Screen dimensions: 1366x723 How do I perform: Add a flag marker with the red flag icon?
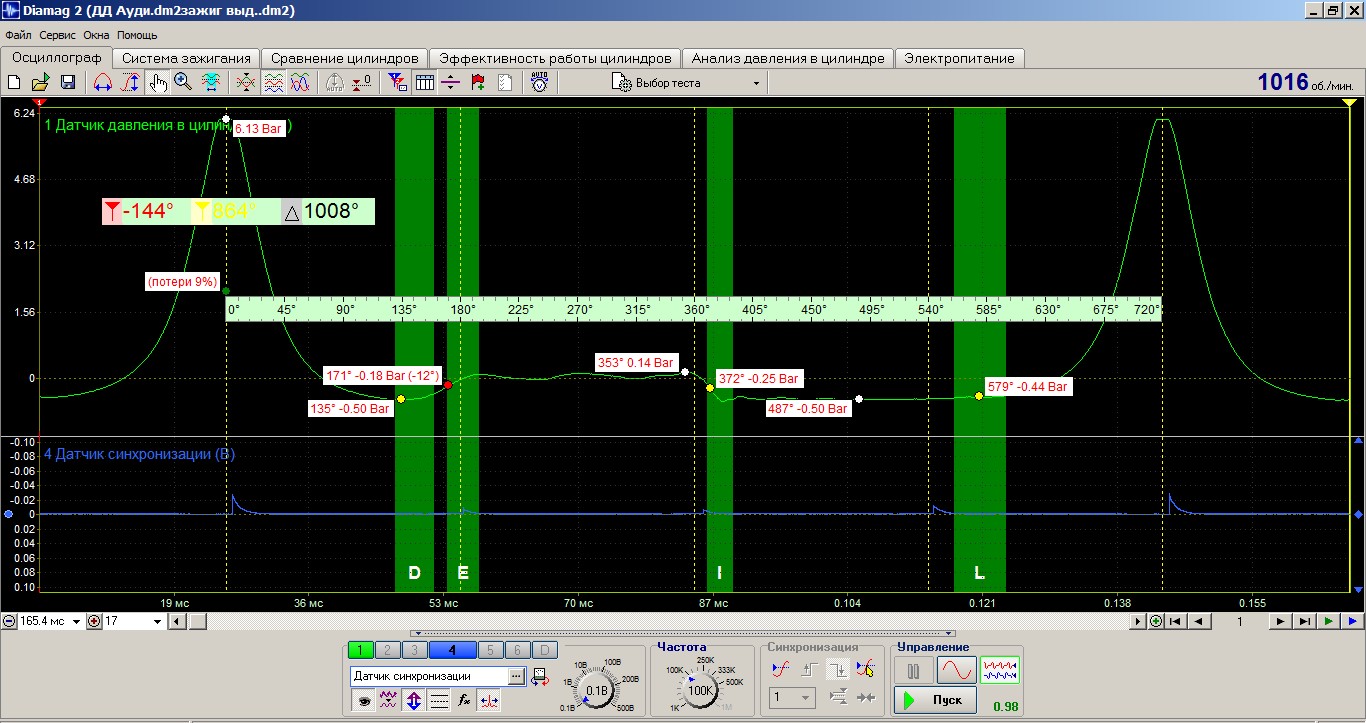tap(477, 83)
